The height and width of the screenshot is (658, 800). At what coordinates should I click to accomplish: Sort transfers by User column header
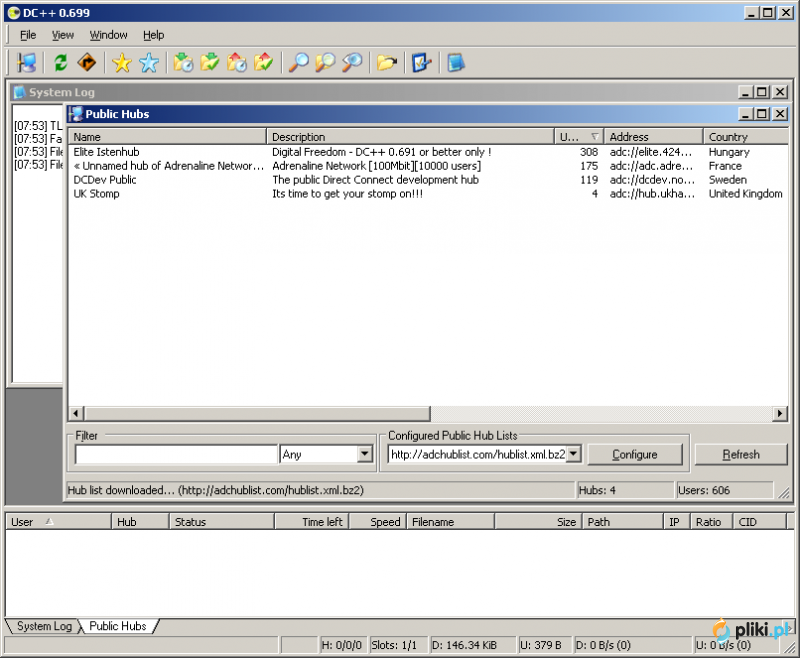[x=58, y=522]
